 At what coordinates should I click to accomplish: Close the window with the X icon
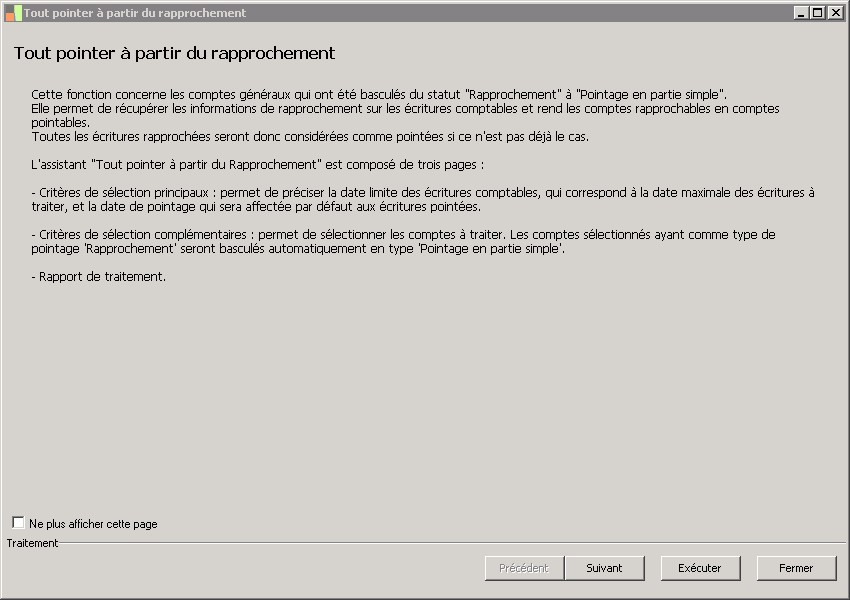coord(834,13)
